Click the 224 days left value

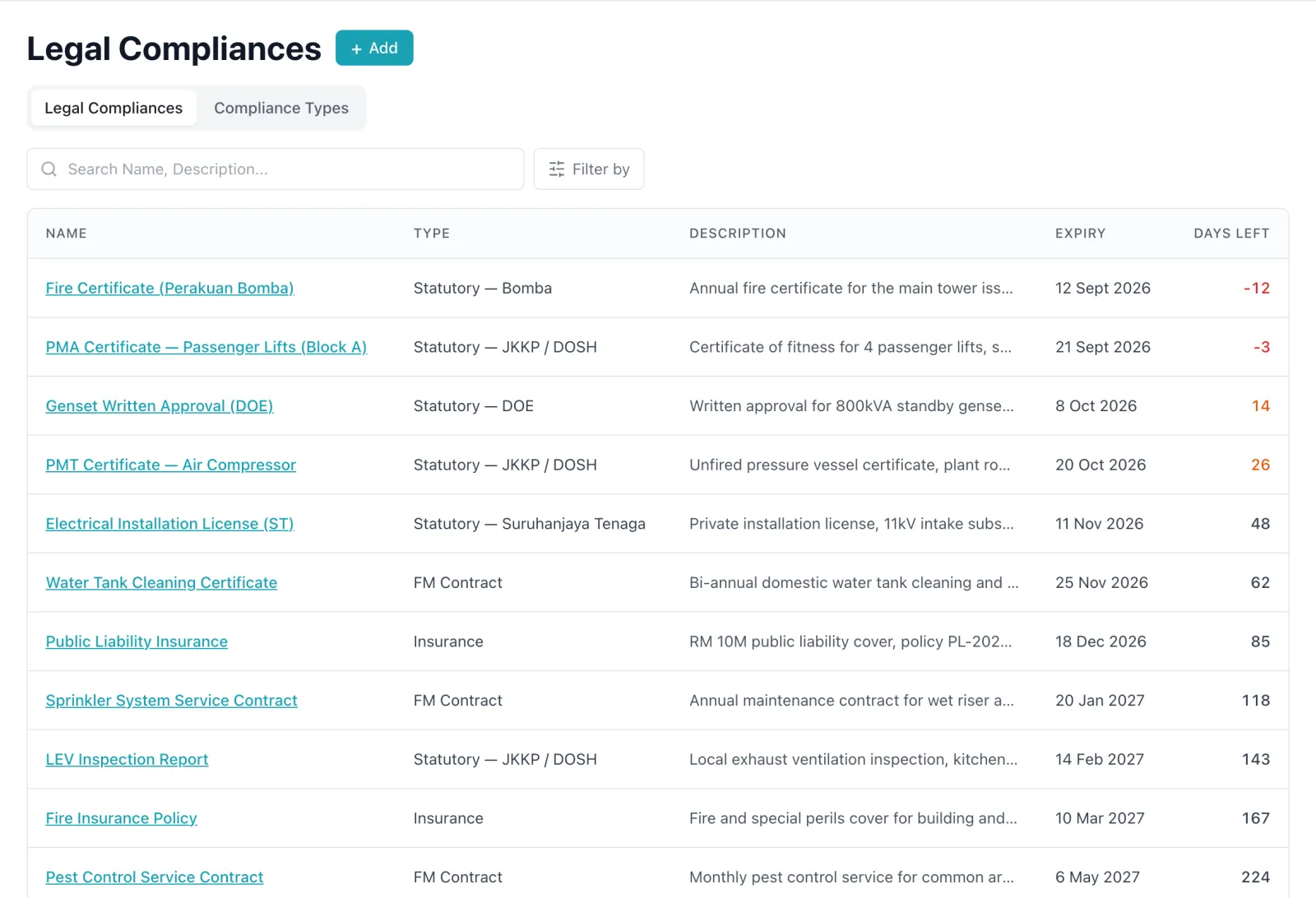coord(1256,877)
